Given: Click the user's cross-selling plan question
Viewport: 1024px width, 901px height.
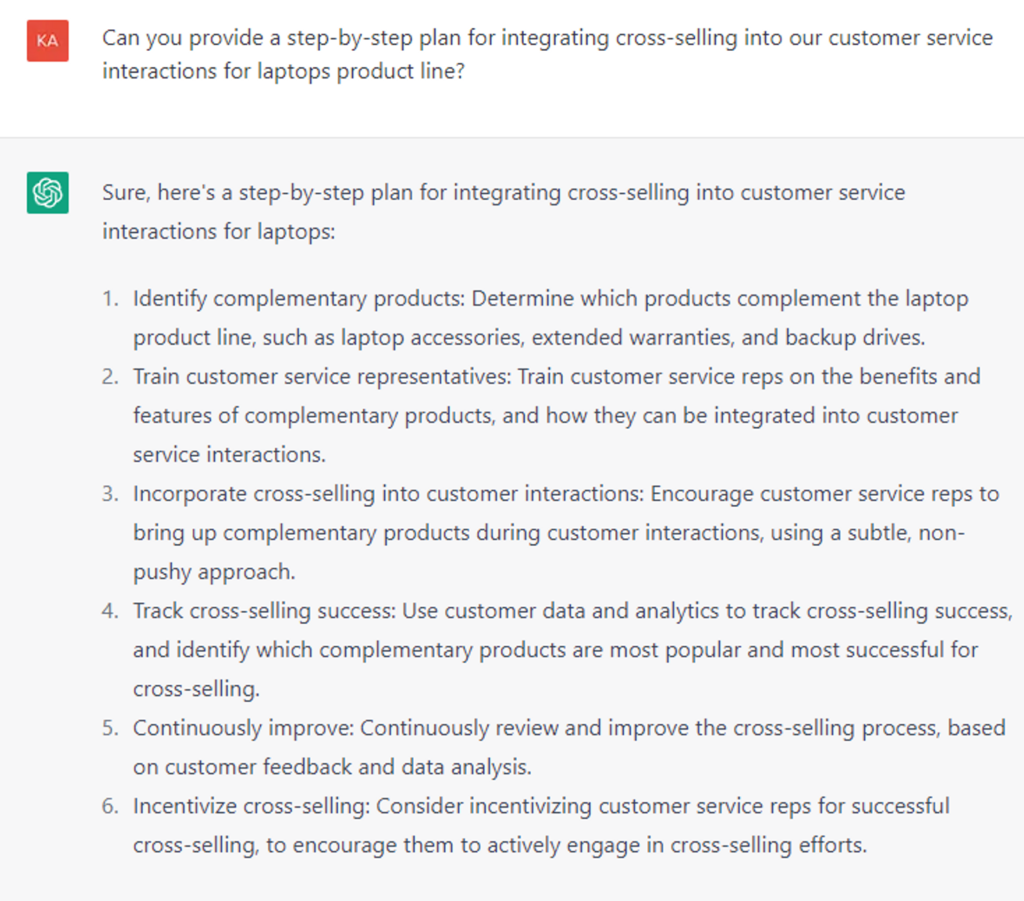Looking at the screenshot, I should coord(547,55).
